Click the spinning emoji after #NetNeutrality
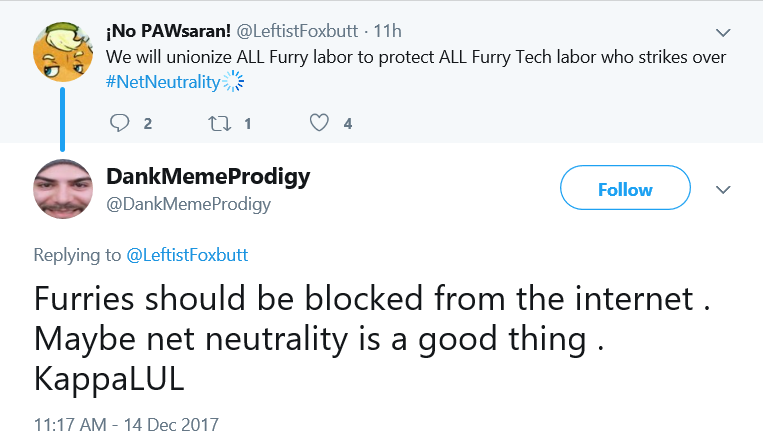The width and height of the screenshot is (763, 444). (233, 81)
